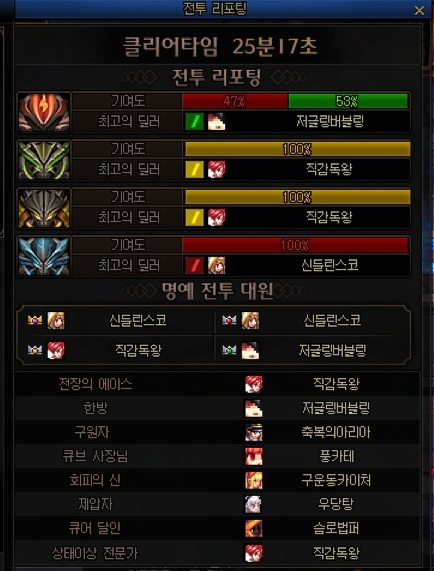Select 저글링버블링 in the top dealer row
434x571 pixels.
(330, 122)
